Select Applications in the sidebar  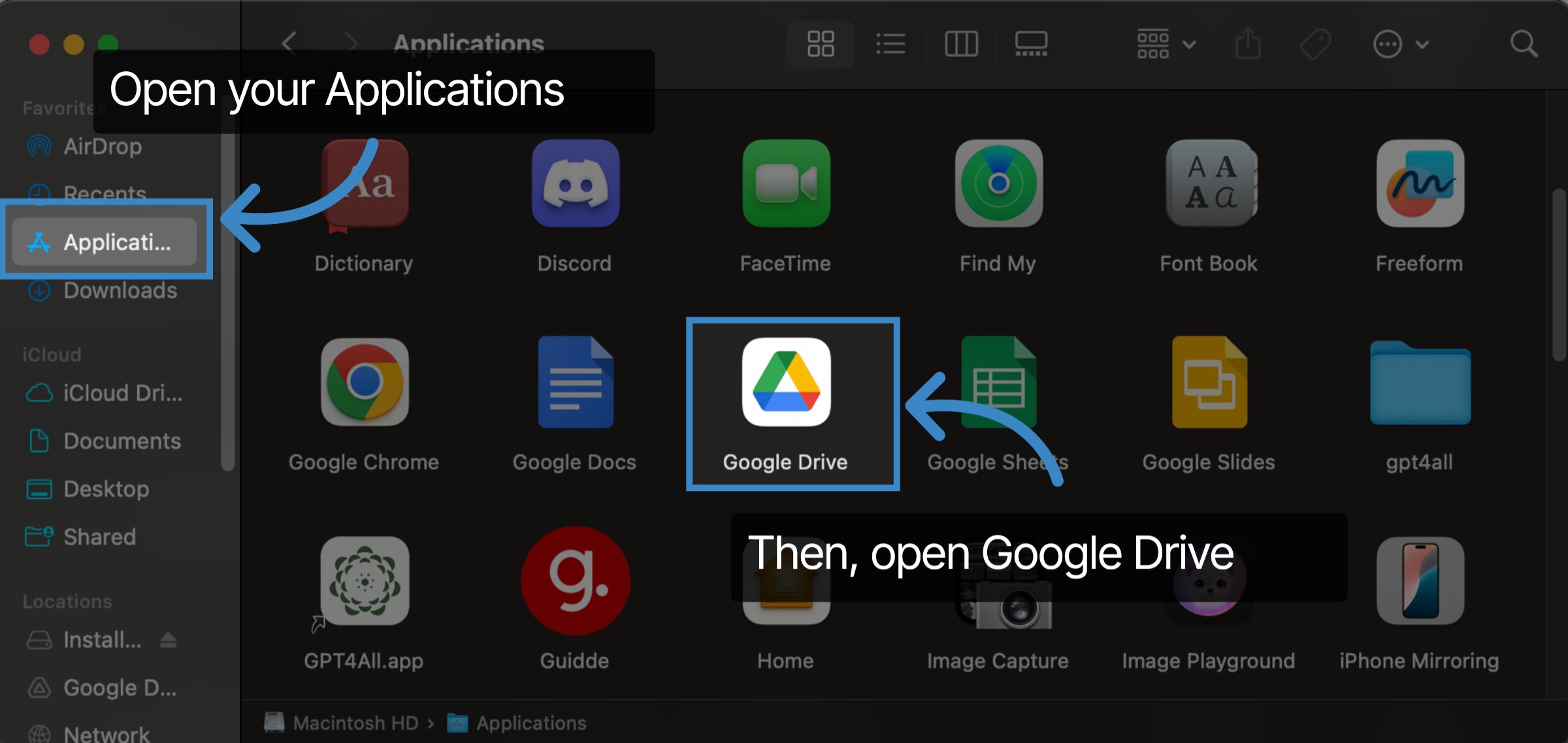(105, 242)
